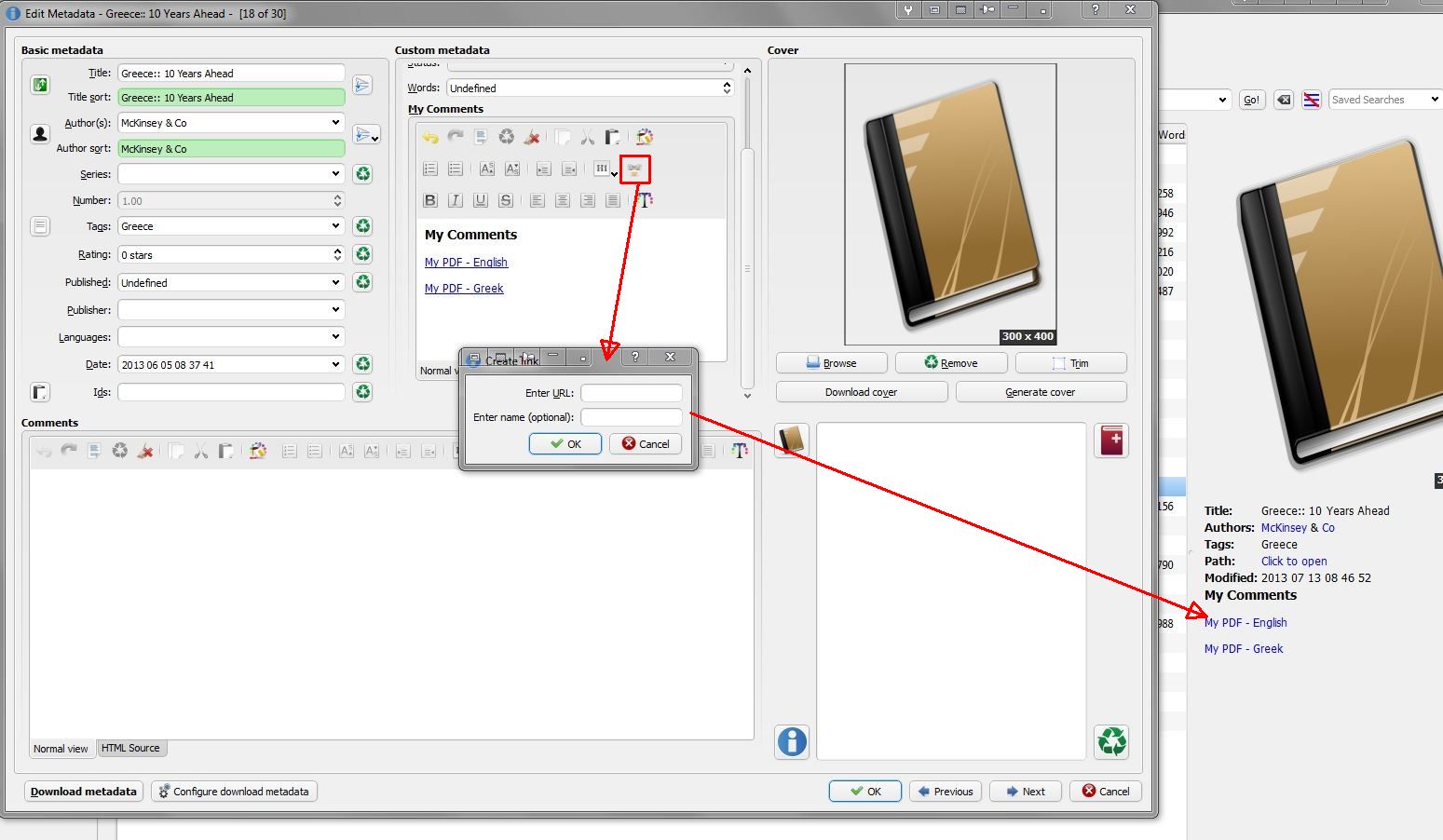Clear the Tags field
Image resolution: width=1443 pixels, height=840 pixels.
click(362, 226)
